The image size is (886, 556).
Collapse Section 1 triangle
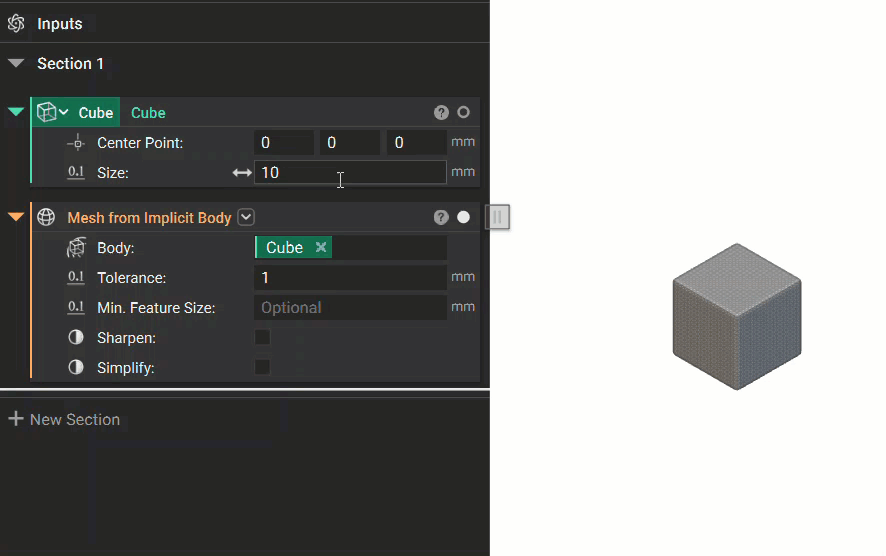(16, 63)
